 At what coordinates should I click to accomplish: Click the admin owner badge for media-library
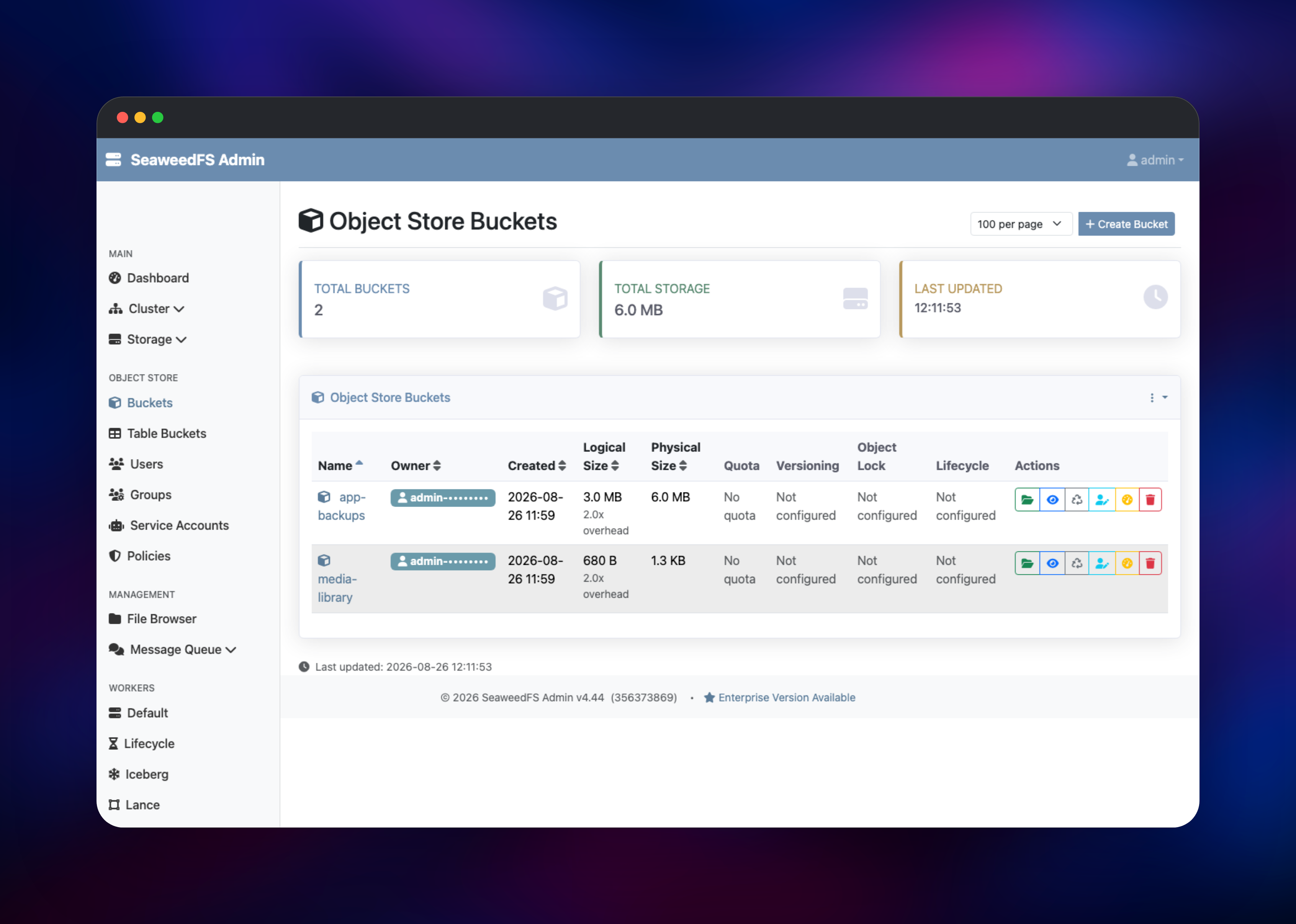443,561
